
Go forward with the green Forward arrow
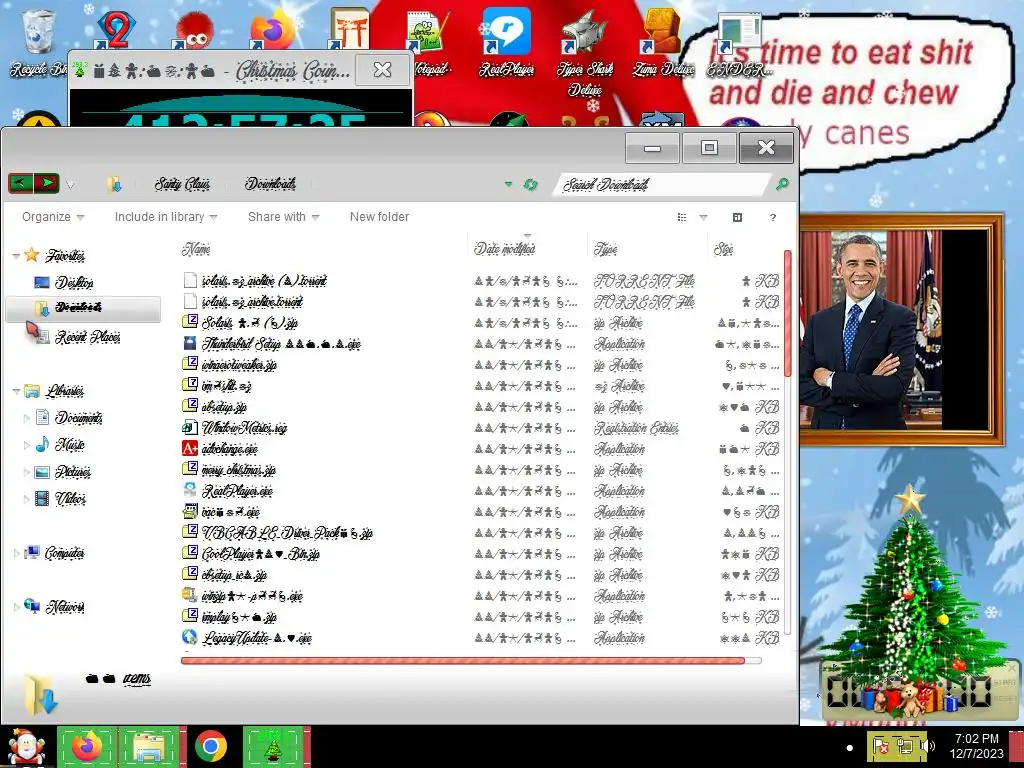click(46, 184)
